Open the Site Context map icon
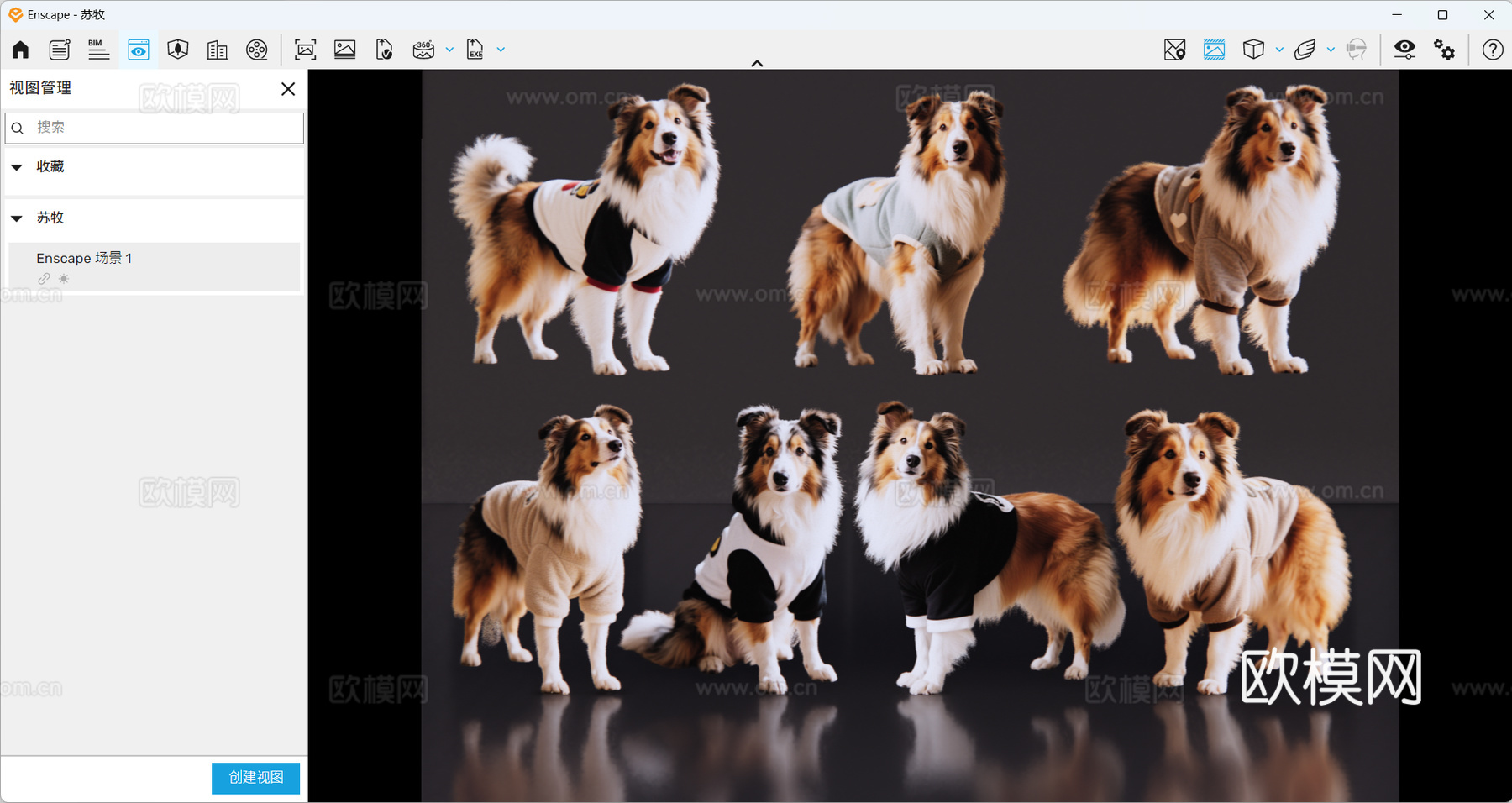Screen dimensions: 1512x803 1174,50
